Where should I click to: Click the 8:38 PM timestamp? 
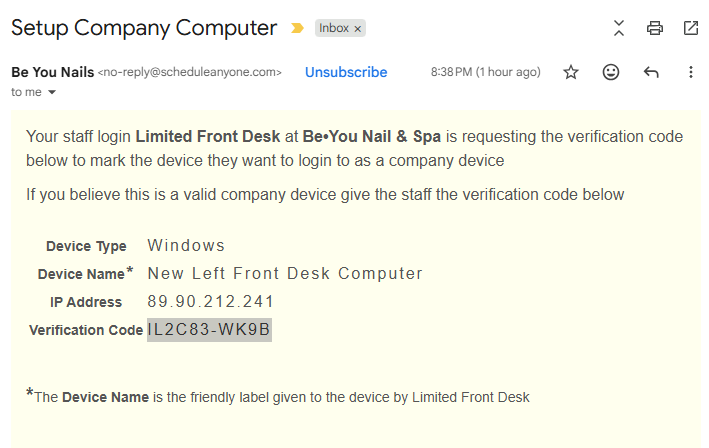coord(485,72)
